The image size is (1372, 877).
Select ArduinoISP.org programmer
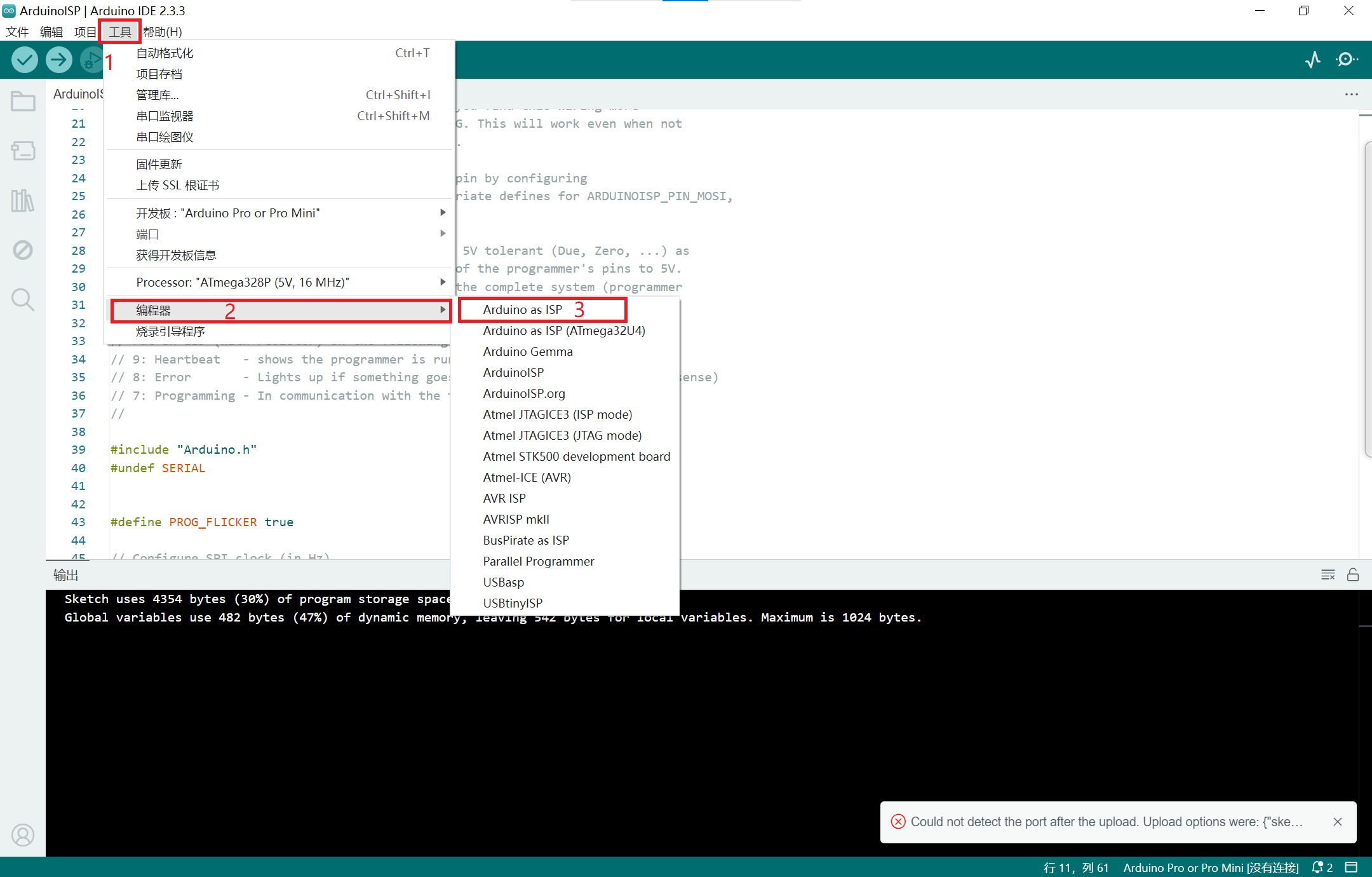[x=565, y=393]
